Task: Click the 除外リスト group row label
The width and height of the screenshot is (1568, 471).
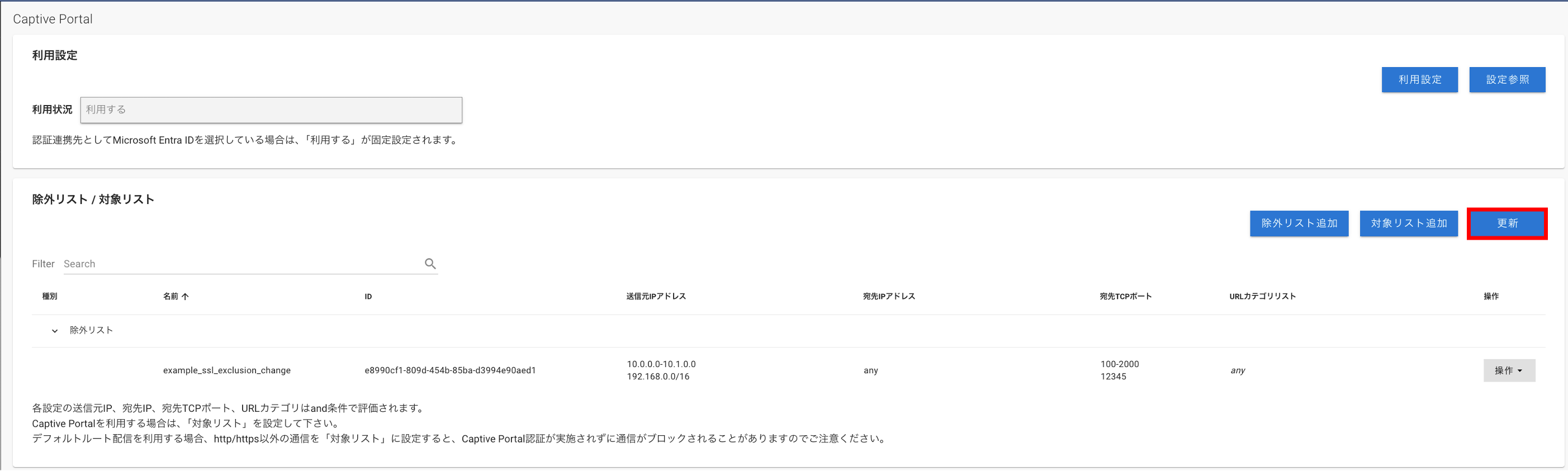Action: [x=91, y=330]
